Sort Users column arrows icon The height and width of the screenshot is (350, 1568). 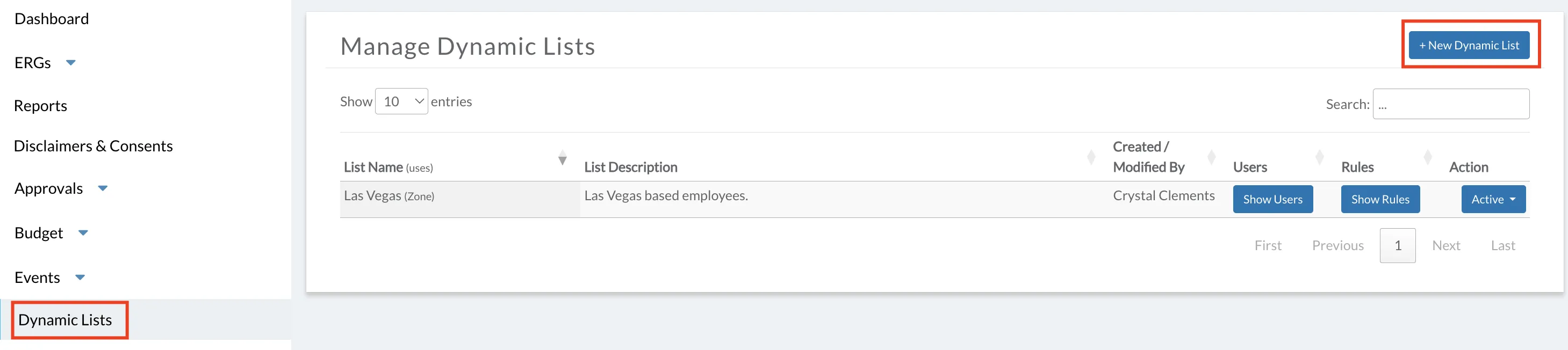(1320, 158)
